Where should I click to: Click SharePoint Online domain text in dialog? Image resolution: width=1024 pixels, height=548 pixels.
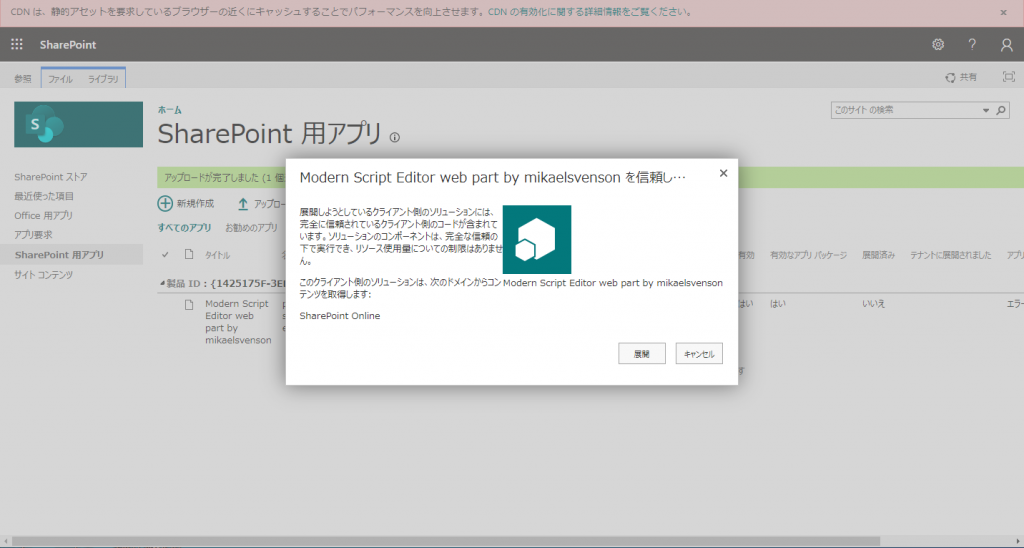340,316
